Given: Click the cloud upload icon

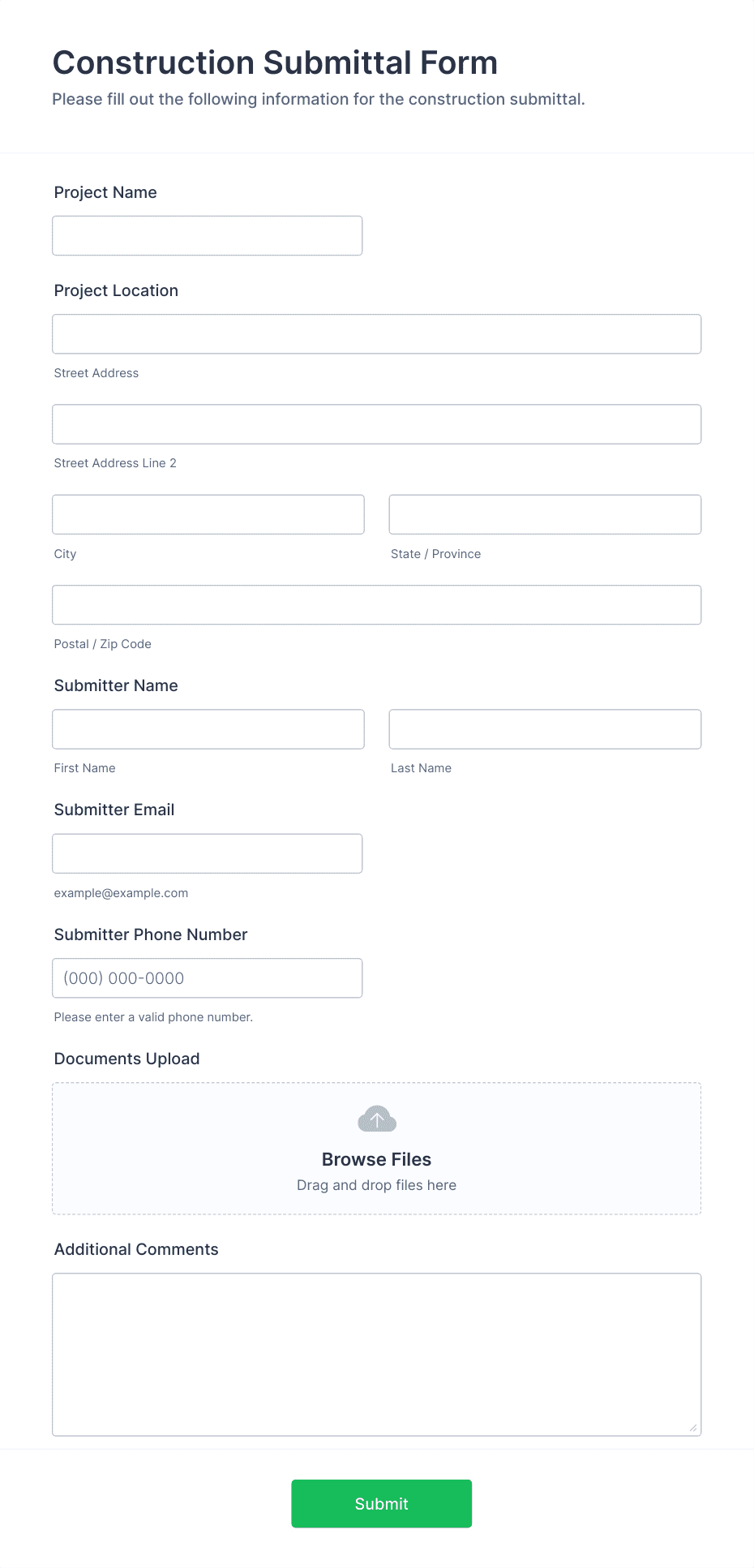Looking at the screenshot, I should pos(377,1119).
